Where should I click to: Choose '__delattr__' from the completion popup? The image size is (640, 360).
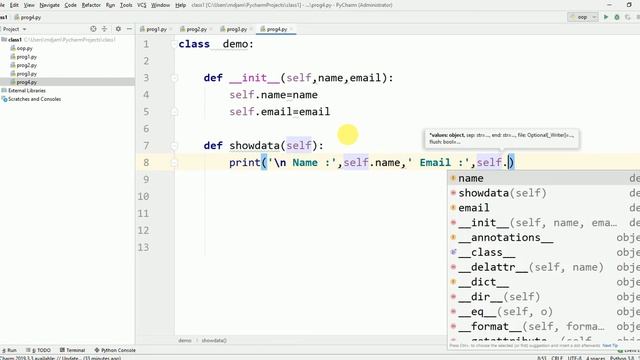coord(544,267)
